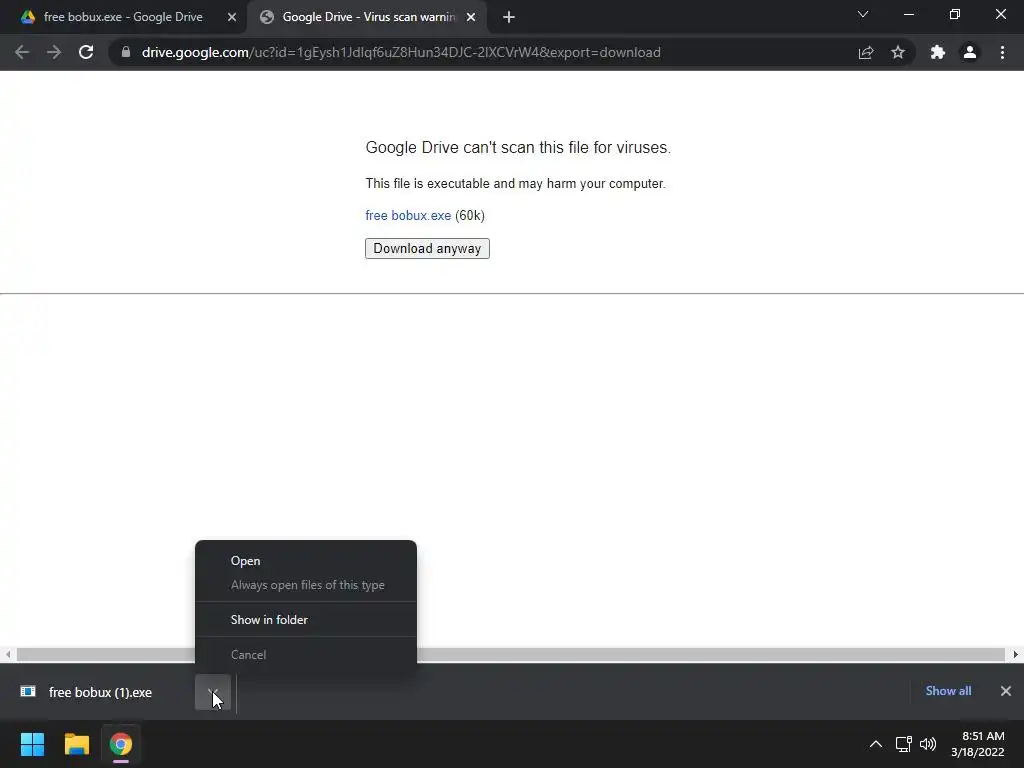Screen dimensions: 1024x768
Task: Click the browser forward arrow
Action: [x=54, y=52]
